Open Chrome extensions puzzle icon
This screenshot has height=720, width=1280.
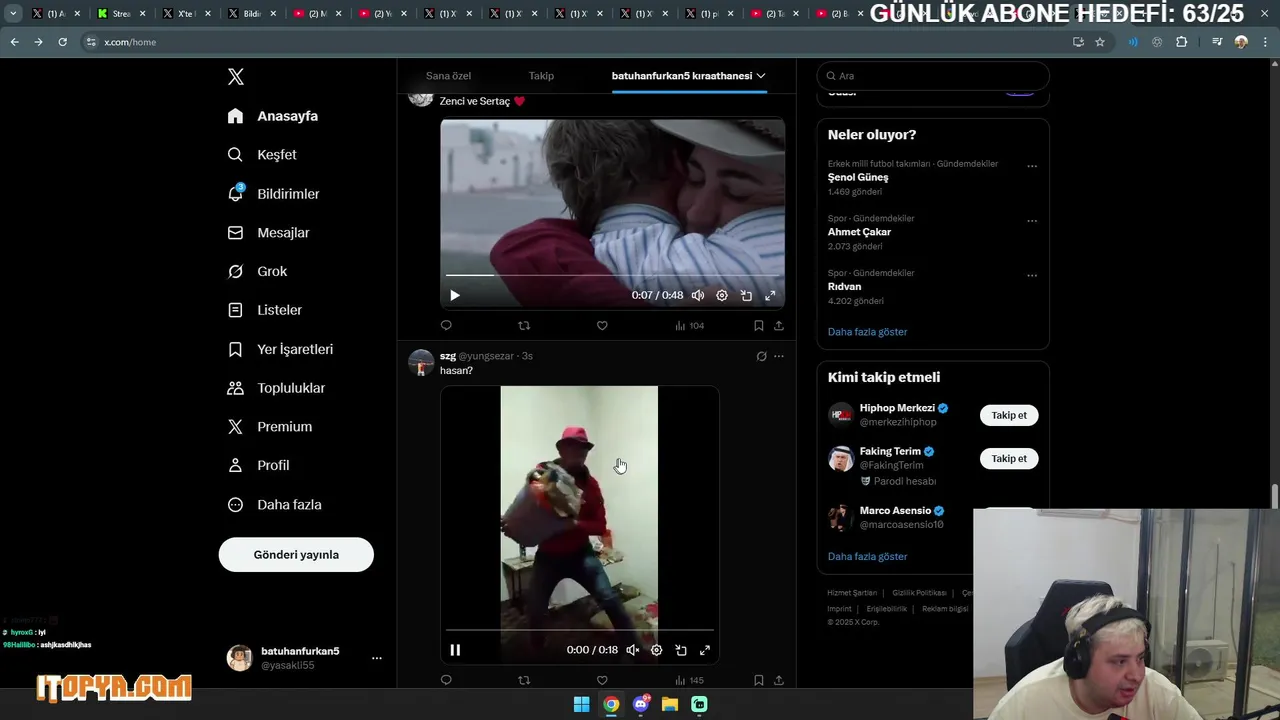(x=1182, y=42)
